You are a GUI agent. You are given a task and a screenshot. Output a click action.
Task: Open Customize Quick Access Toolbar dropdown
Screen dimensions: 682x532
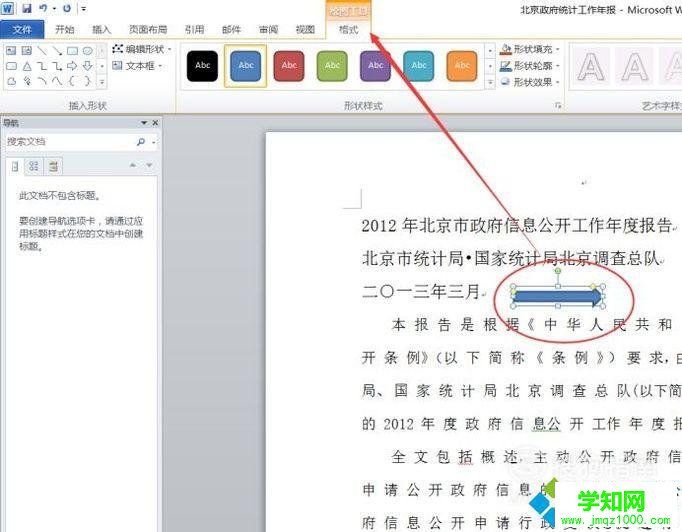point(84,9)
